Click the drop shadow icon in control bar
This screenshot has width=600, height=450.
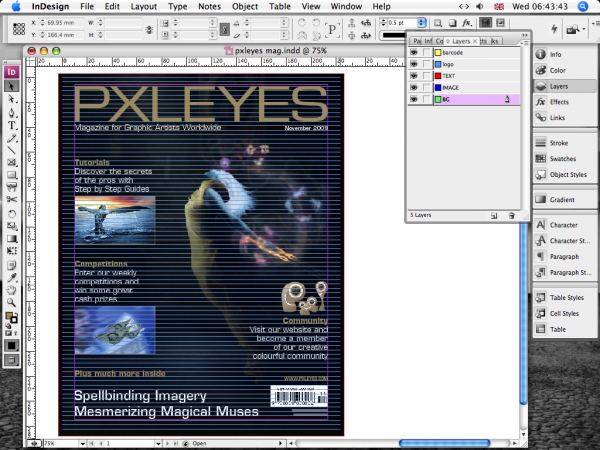tap(452, 23)
